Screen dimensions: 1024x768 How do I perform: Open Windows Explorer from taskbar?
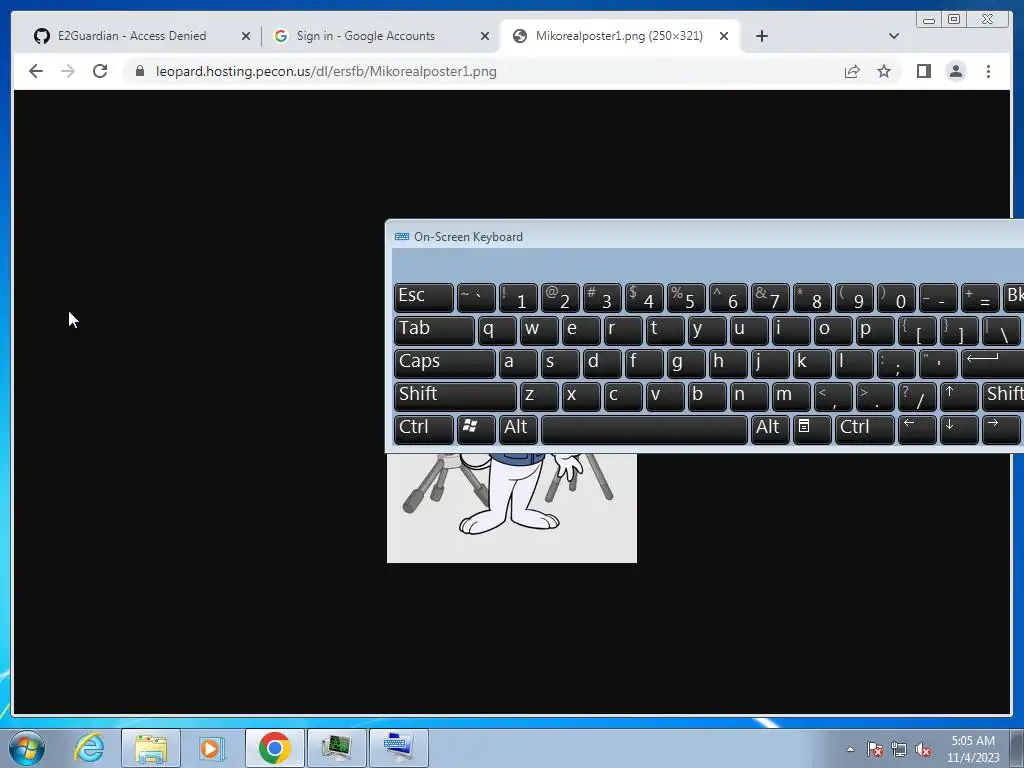point(150,748)
